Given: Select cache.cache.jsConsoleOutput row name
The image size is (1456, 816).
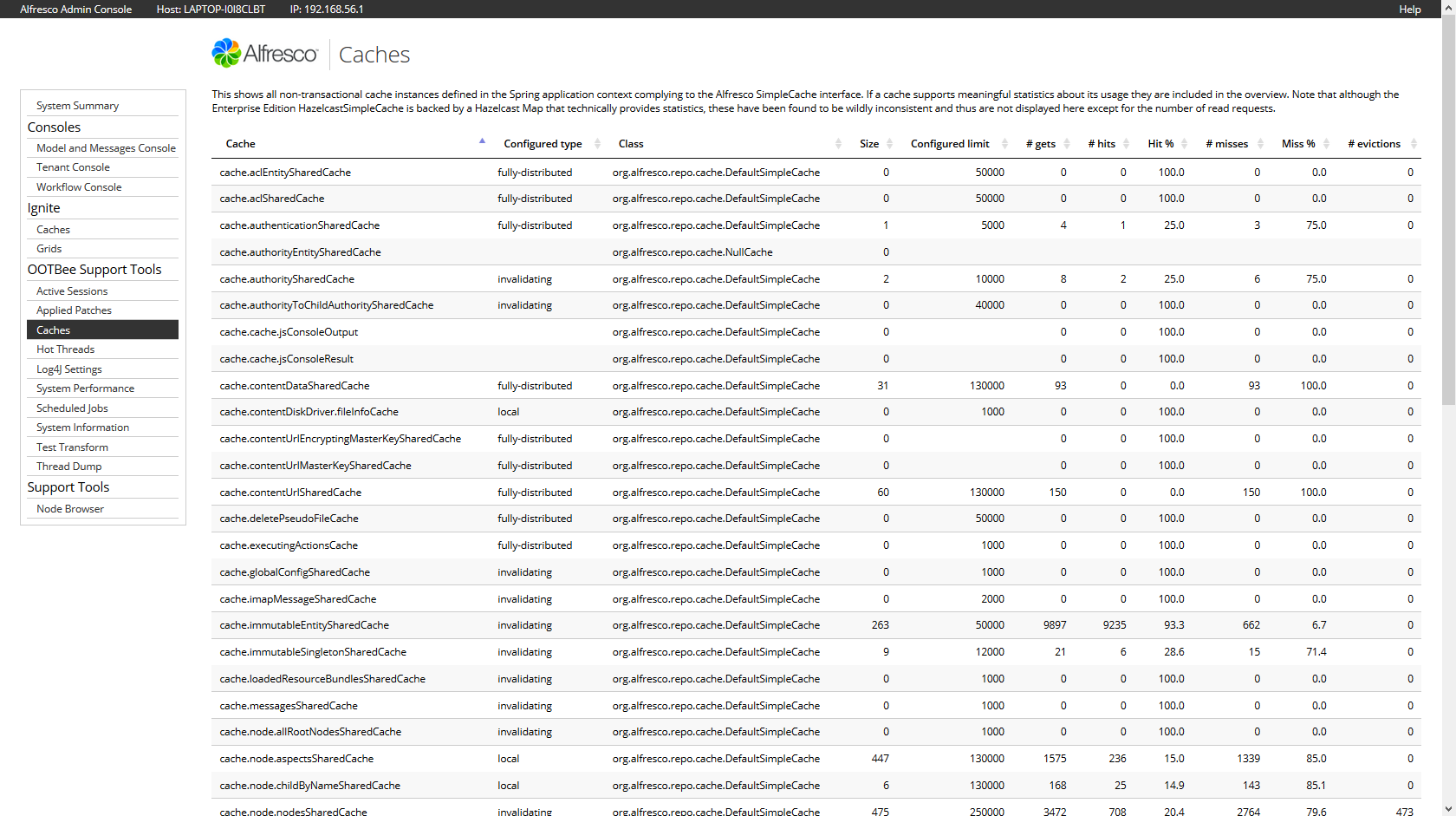Looking at the screenshot, I should tap(289, 332).
